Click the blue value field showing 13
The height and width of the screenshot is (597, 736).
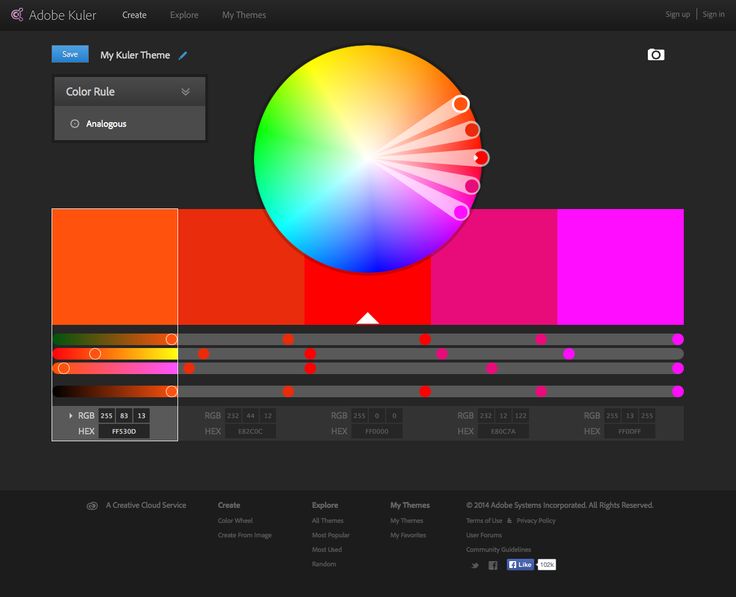pos(141,415)
